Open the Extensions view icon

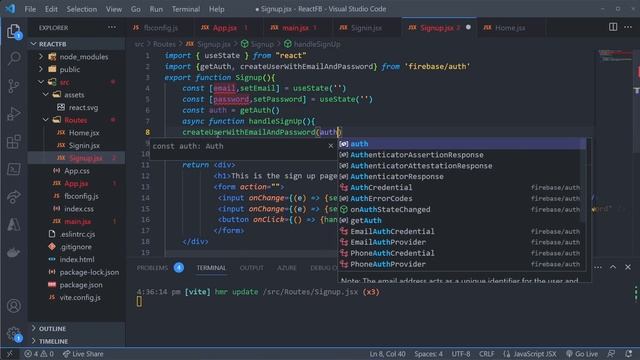pyautogui.click(x=13, y=142)
